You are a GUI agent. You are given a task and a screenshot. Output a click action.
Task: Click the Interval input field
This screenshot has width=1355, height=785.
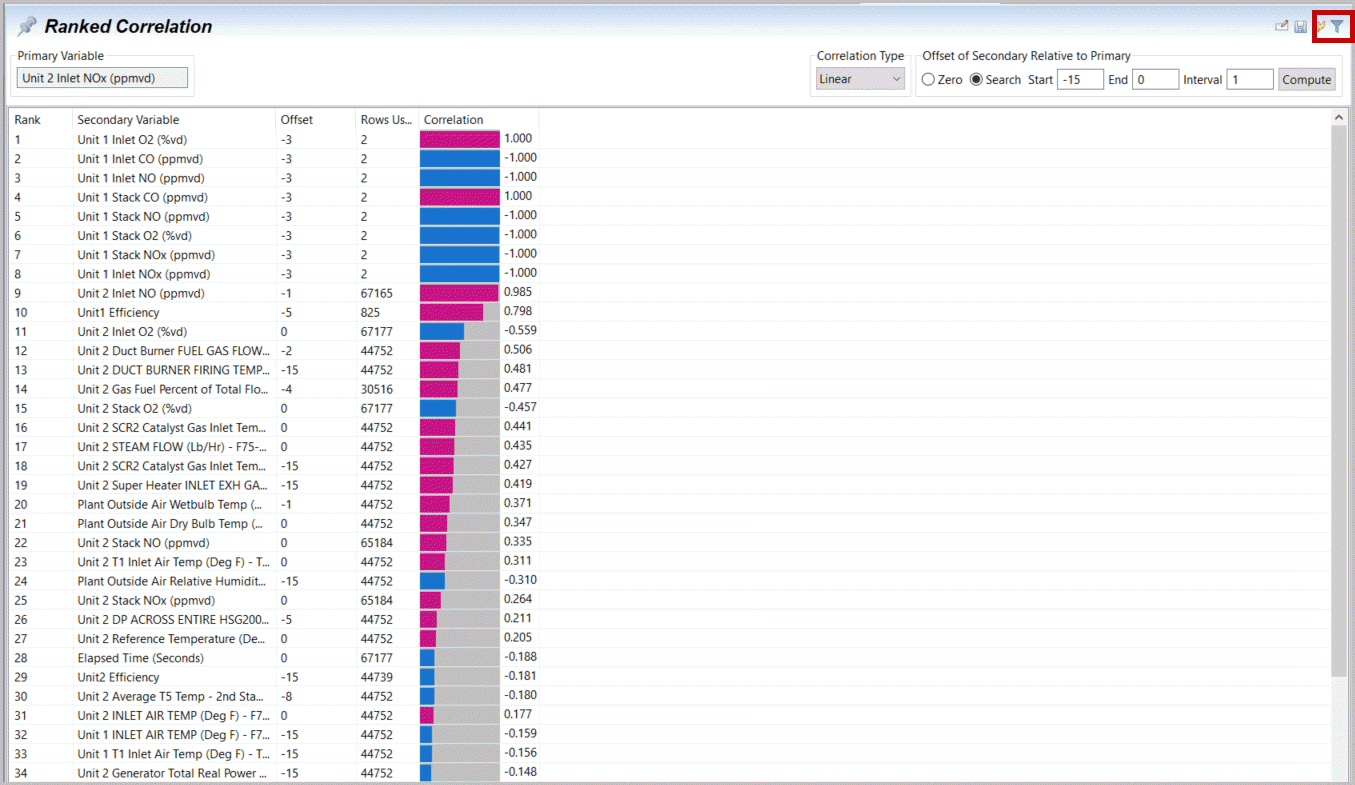[x=1249, y=80]
